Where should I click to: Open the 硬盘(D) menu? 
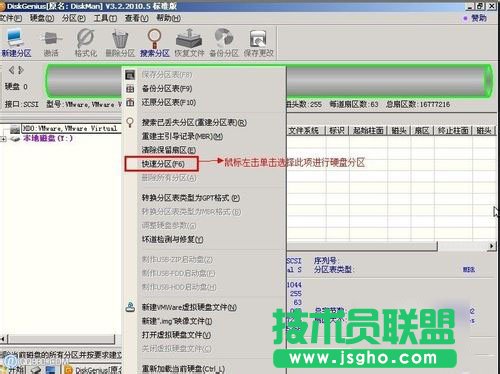(42, 18)
